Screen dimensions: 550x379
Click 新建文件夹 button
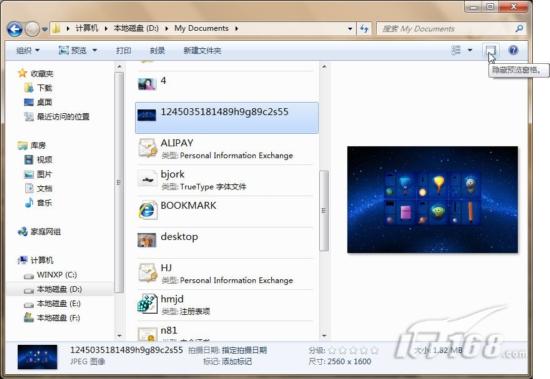point(202,51)
